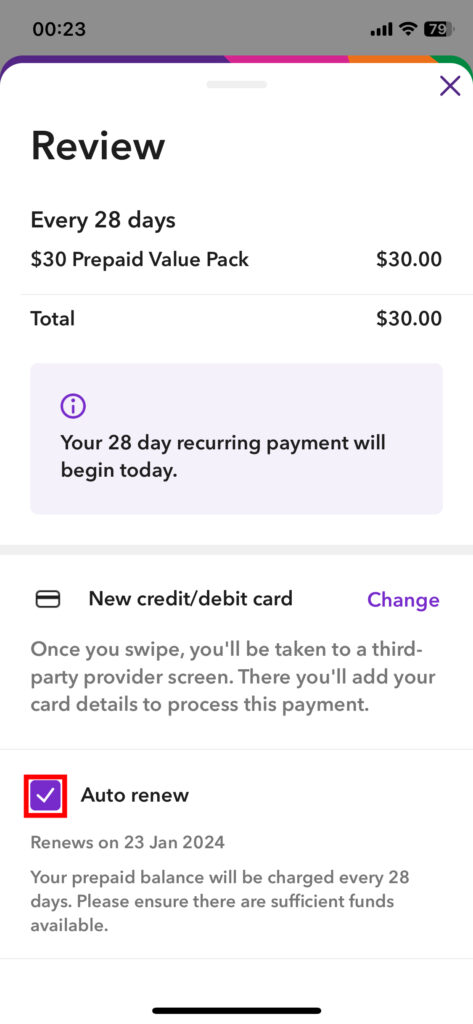Tap the Every 28 days label

[103, 220]
